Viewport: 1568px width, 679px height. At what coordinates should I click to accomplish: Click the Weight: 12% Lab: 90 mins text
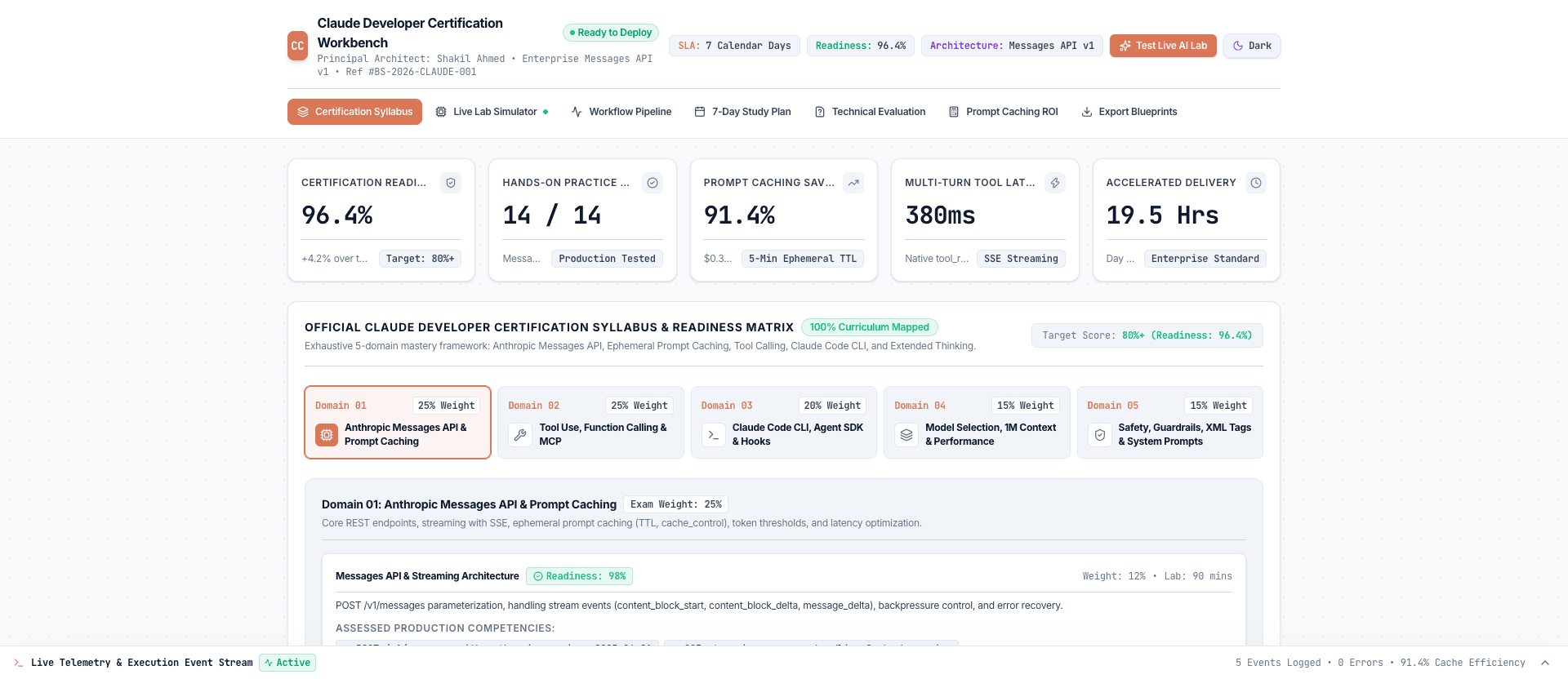point(1157,576)
